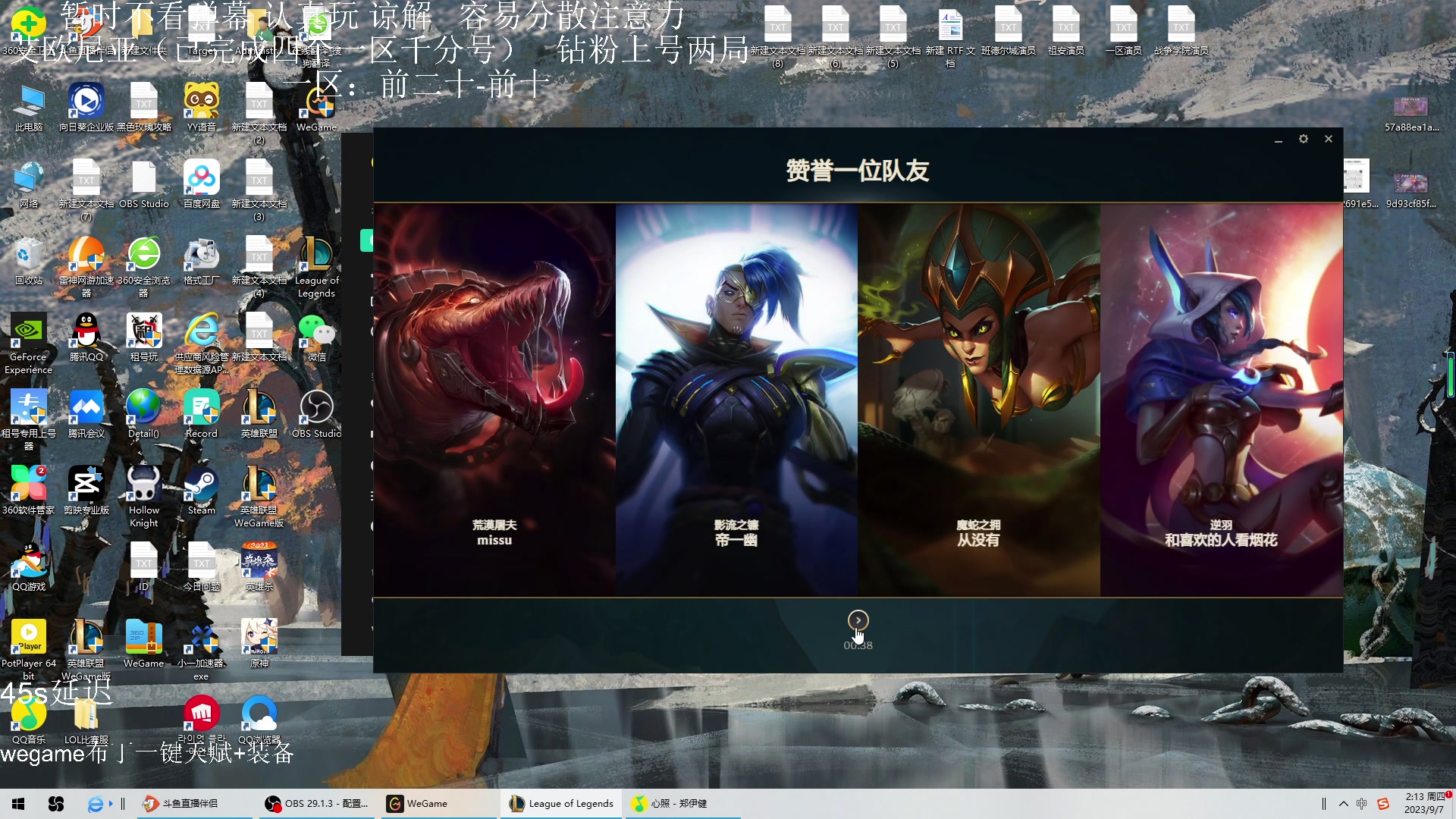The width and height of the screenshot is (1456, 819).
Task: Open the Sogou input tray icon
Action: pyautogui.click(x=1383, y=804)
